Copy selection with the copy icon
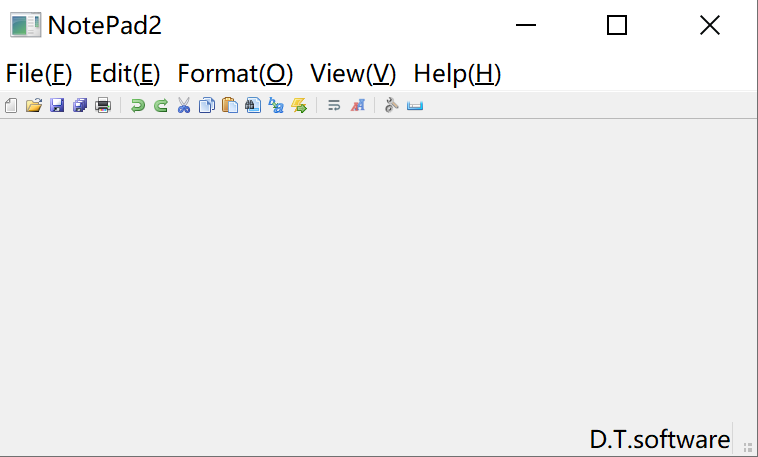The height and width of the screenshot is (457, 758). point(207,105)
